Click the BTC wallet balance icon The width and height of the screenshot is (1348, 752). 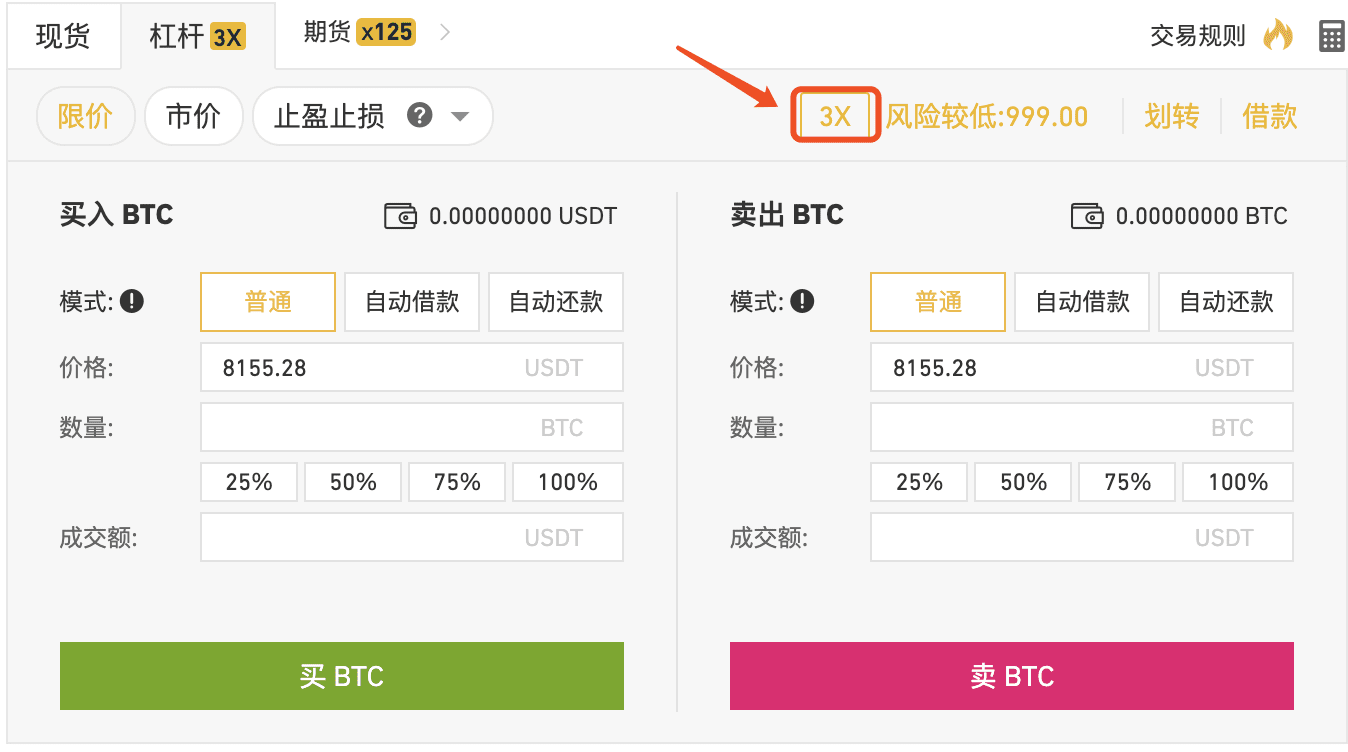pyautogui.click(x=1087, y=216)
